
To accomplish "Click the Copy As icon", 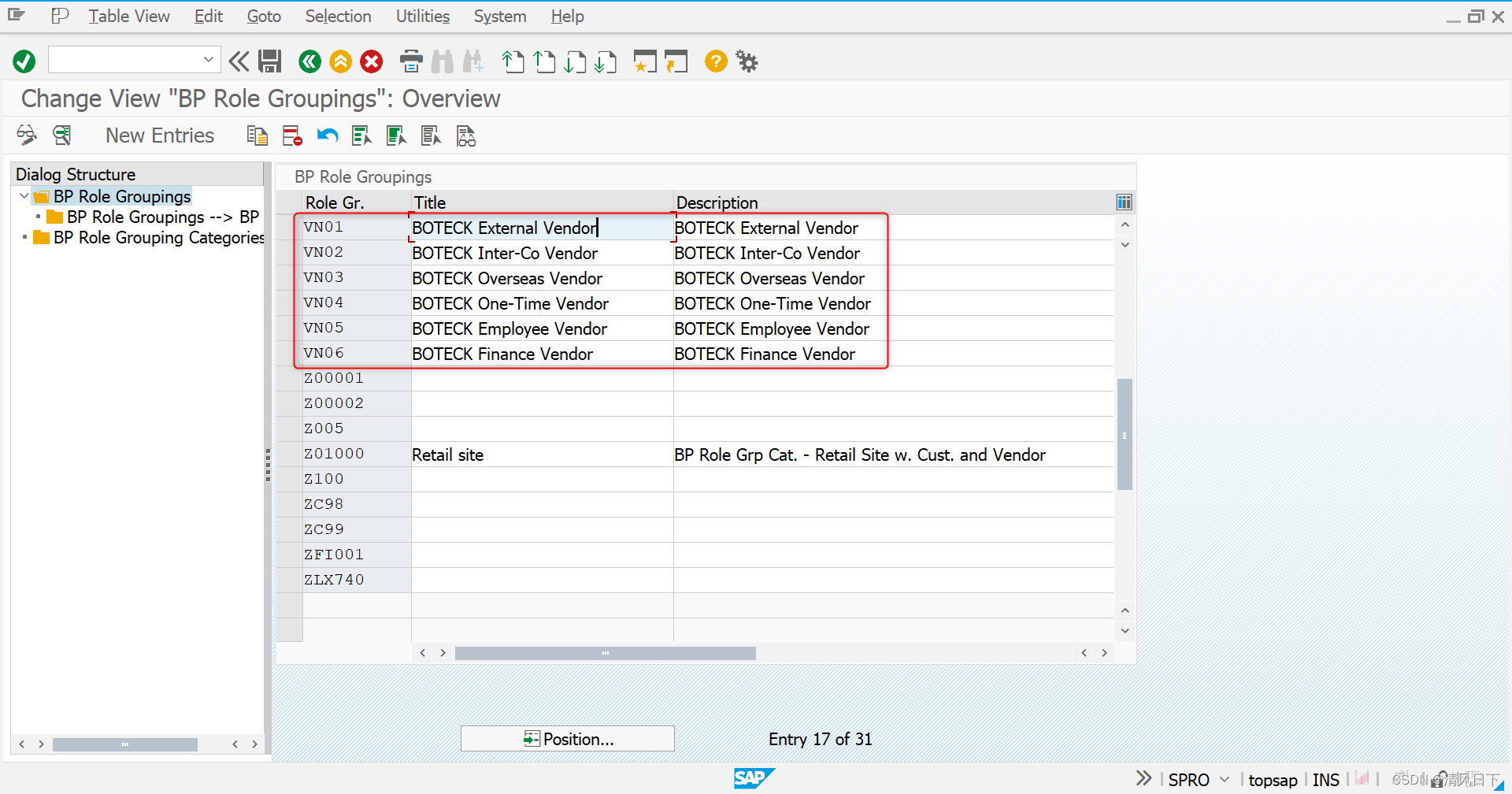I will [x=258, y=136].
